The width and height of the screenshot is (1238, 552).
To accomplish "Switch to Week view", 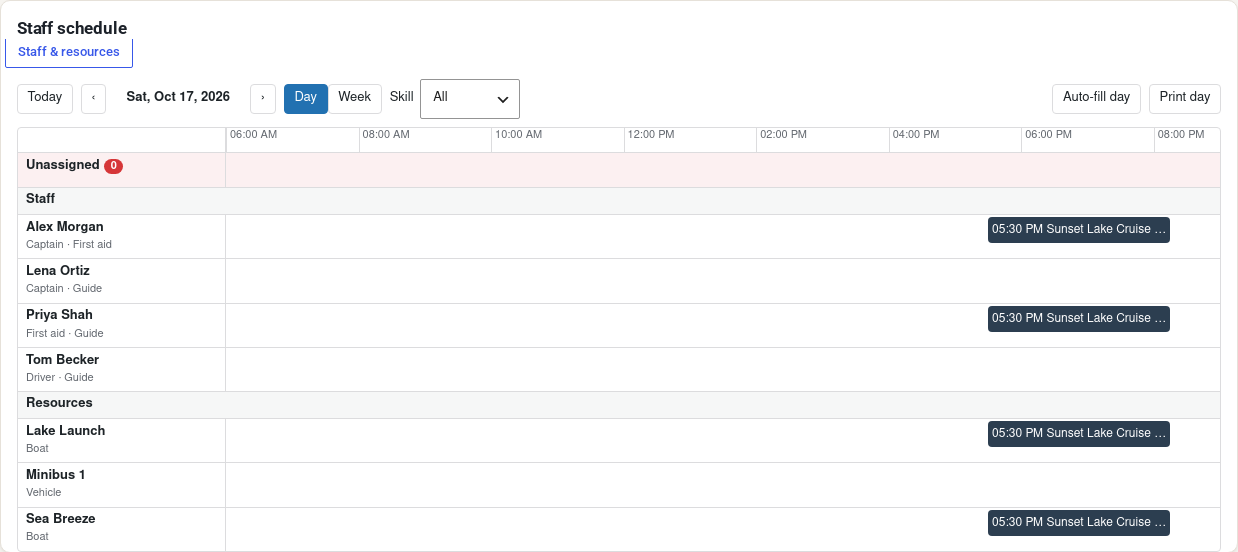I will tap(355, 98).
